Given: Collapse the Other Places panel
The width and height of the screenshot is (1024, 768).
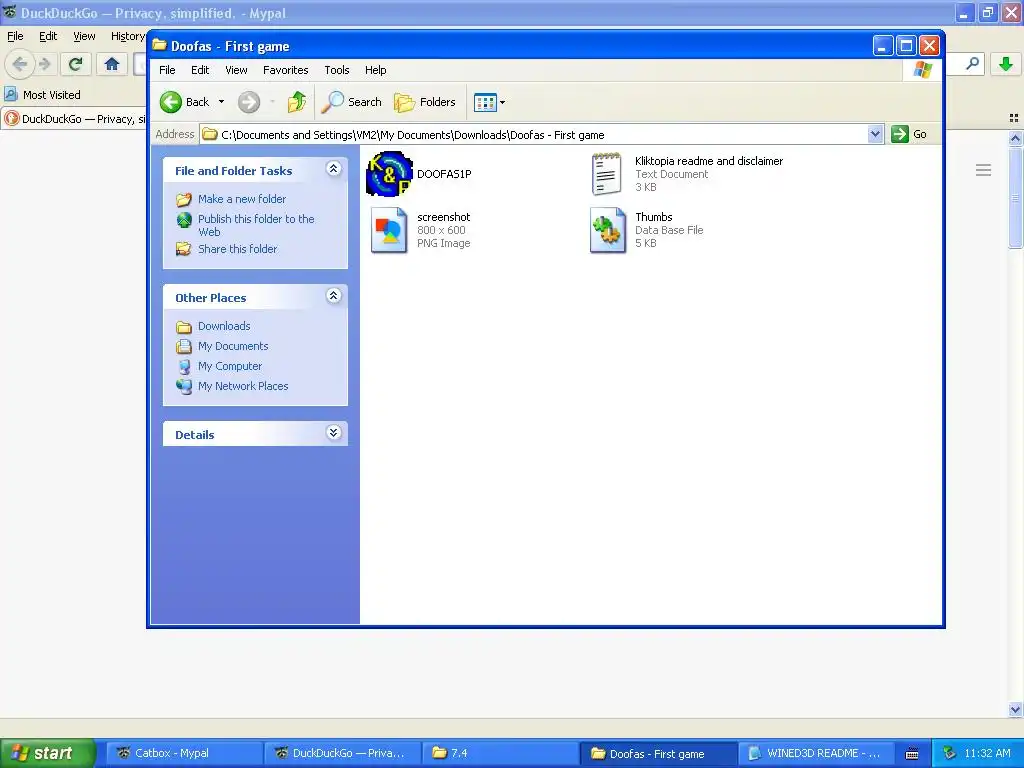Looking at the screenshot, I should [333, 296].
